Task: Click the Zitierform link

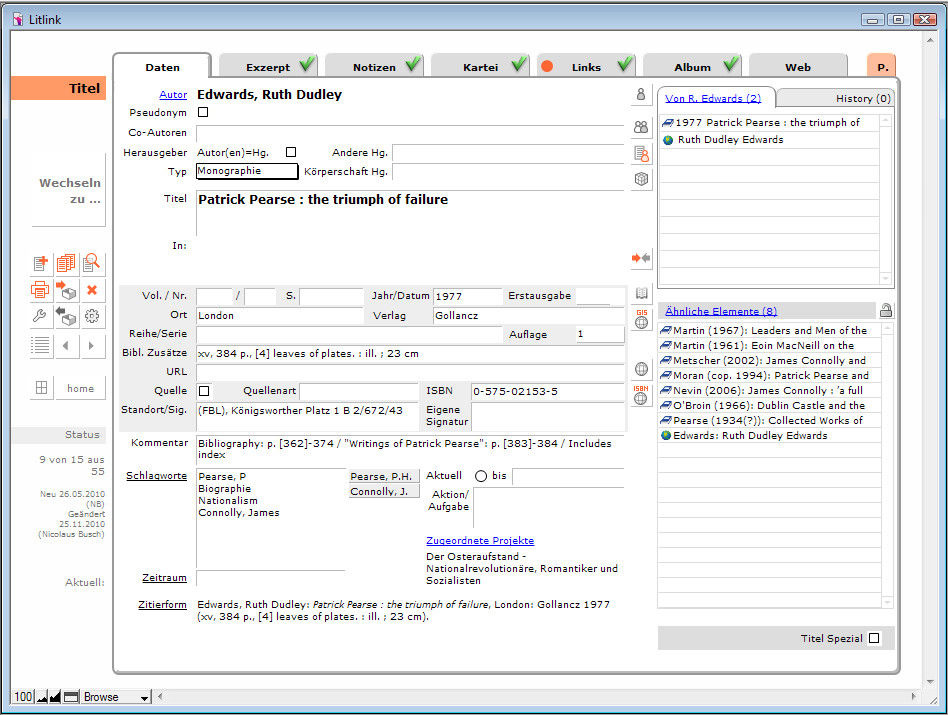Action: [x=162, y=604]
